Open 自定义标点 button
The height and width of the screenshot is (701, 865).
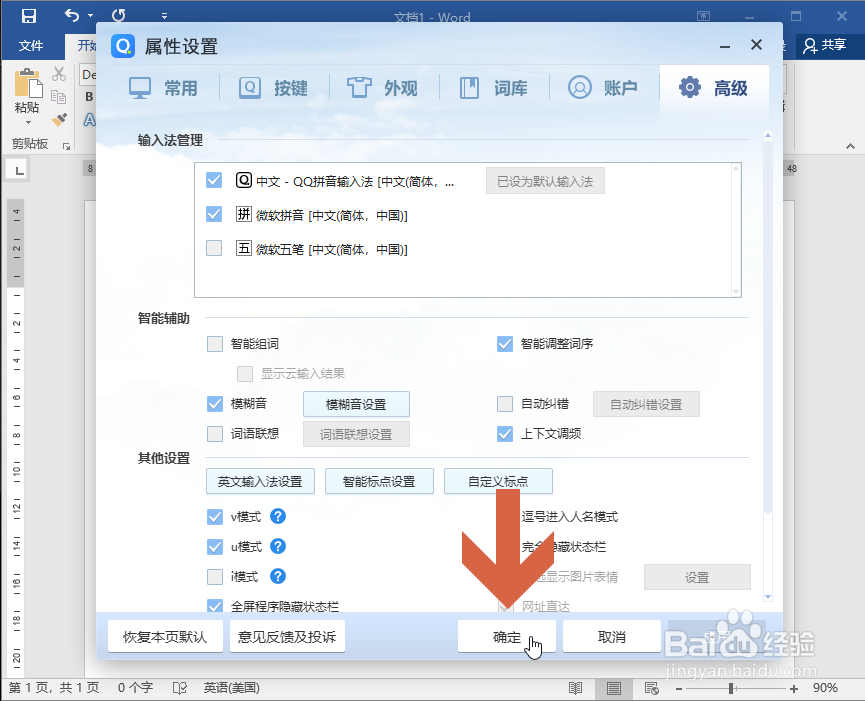coord(498,481)
